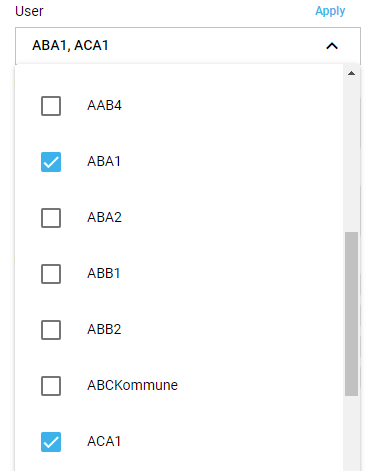This screenshot has width=374, height=471.
Task: Check the AAB4 checkbox
Action: (x=51, y=106)
